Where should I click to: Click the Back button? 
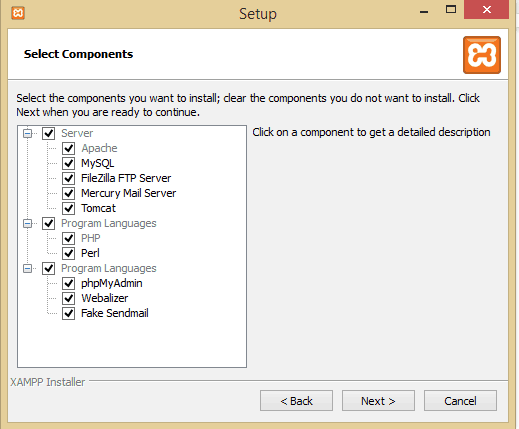point(296,401)
